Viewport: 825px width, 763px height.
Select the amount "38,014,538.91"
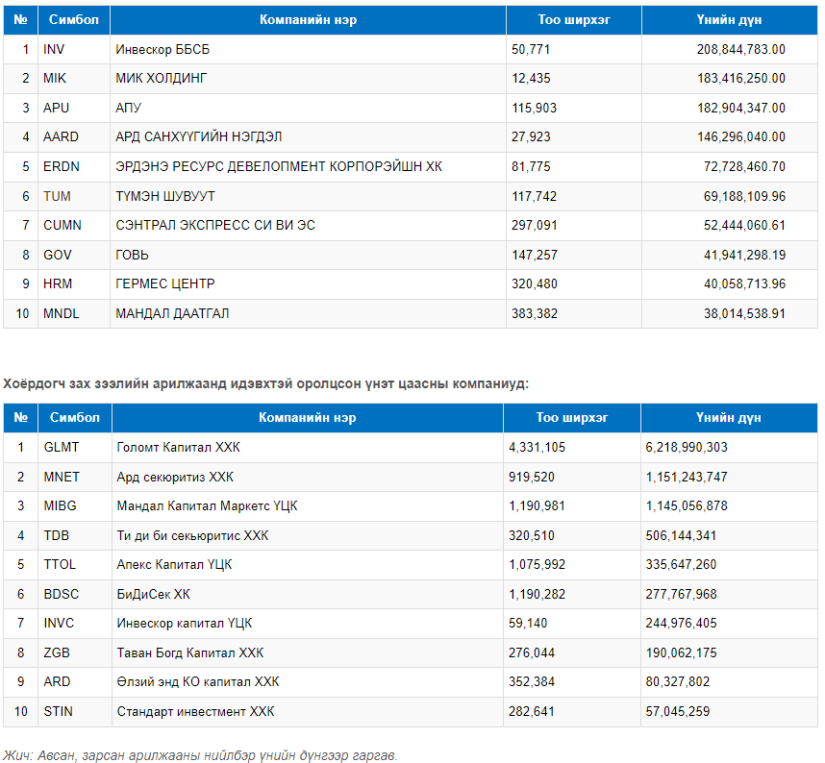pyautogui.click(x=744, y=314)
